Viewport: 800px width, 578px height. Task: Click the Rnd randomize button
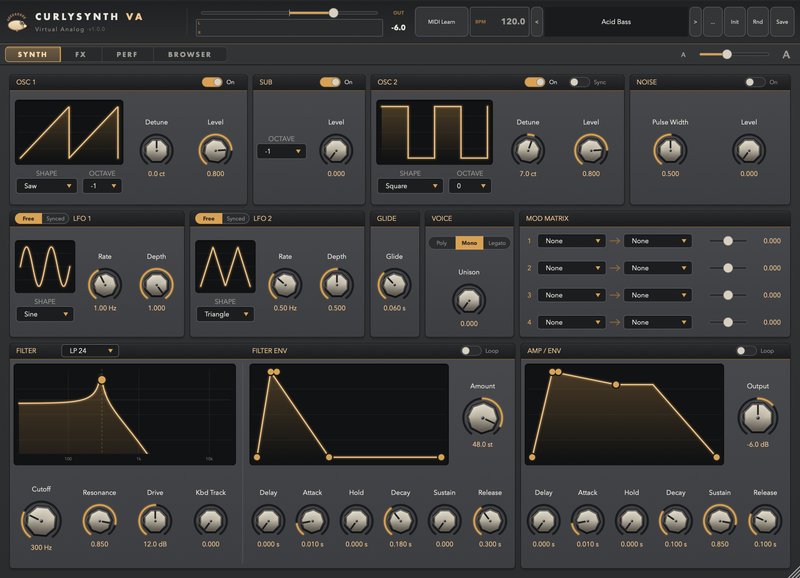click(x=758, y=22)
